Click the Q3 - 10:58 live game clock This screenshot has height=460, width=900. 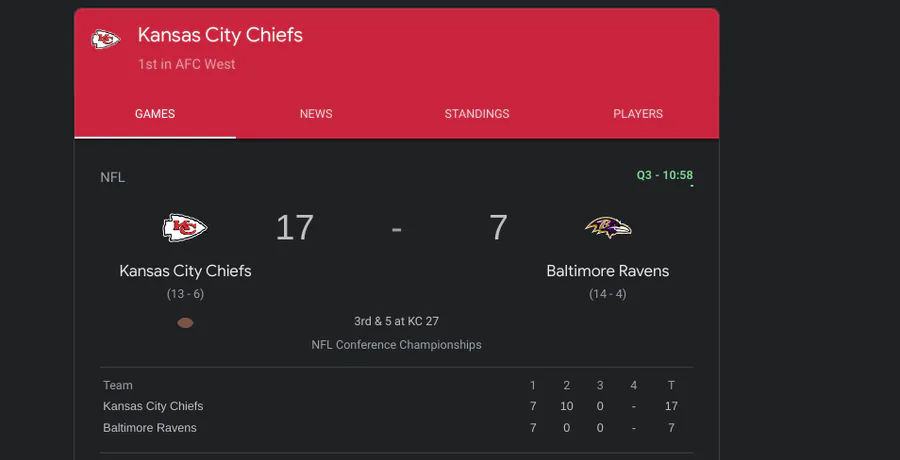[665, 176]
